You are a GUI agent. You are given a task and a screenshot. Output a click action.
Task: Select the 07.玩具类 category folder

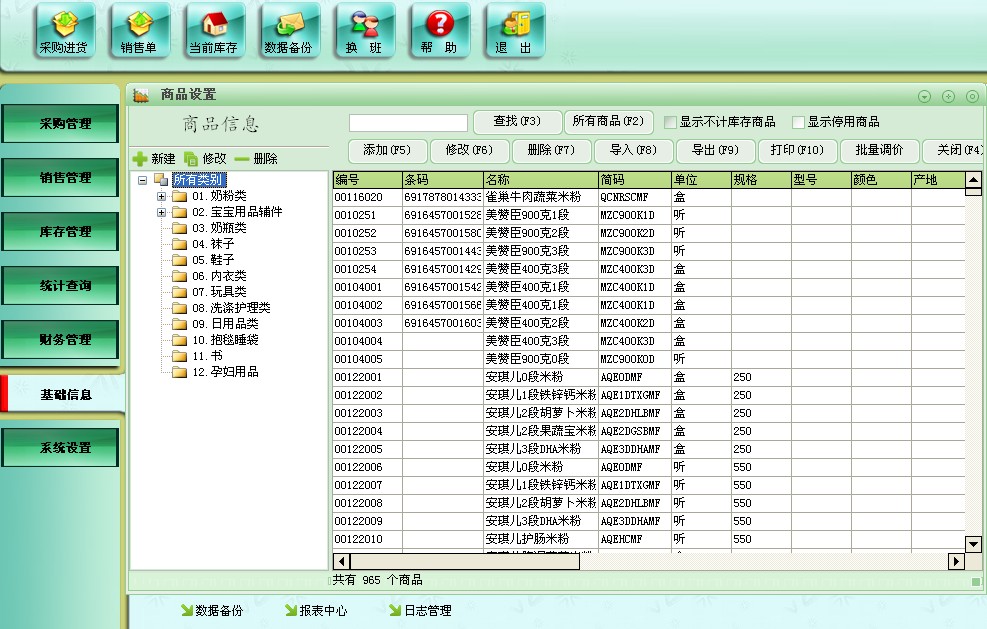tap(219, 292)
